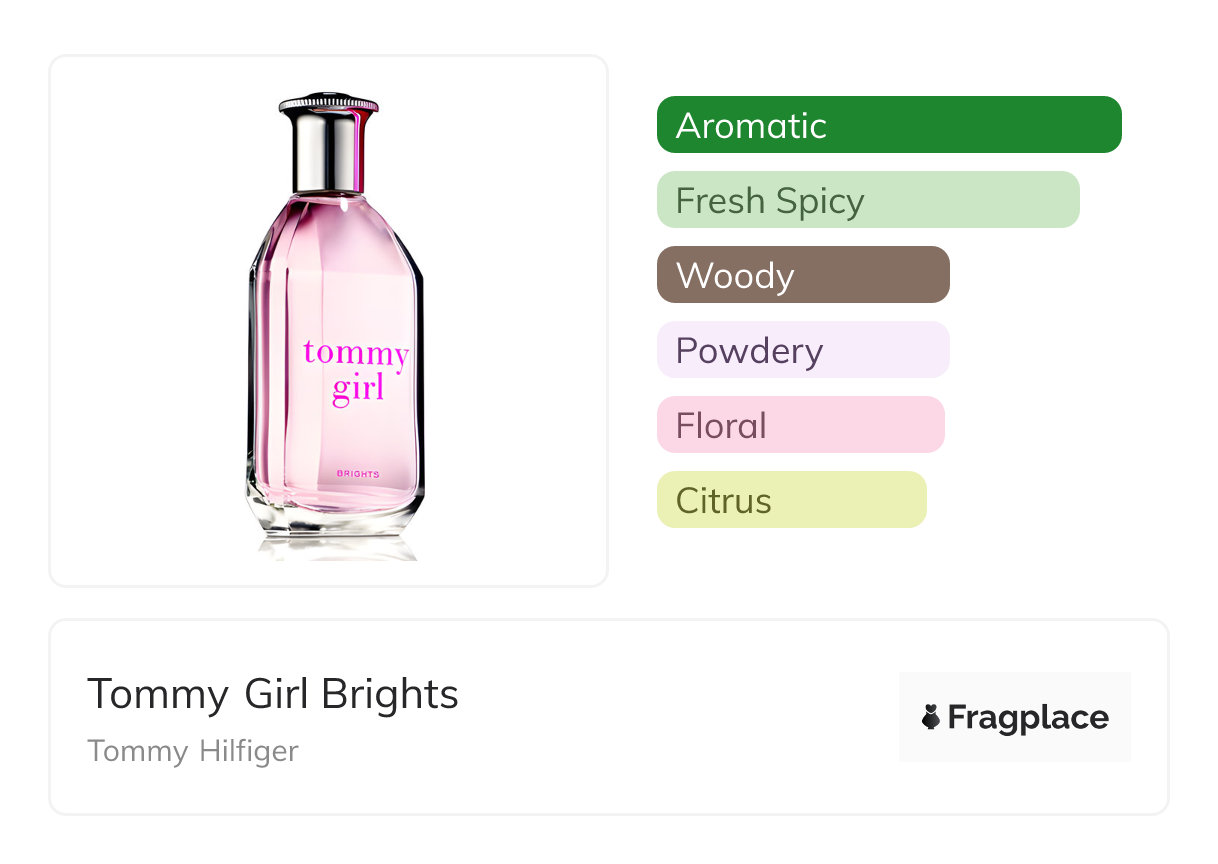Select the pink Floral accord bar
Viewport: 1218px width, 864px height.
coord(800,425)
